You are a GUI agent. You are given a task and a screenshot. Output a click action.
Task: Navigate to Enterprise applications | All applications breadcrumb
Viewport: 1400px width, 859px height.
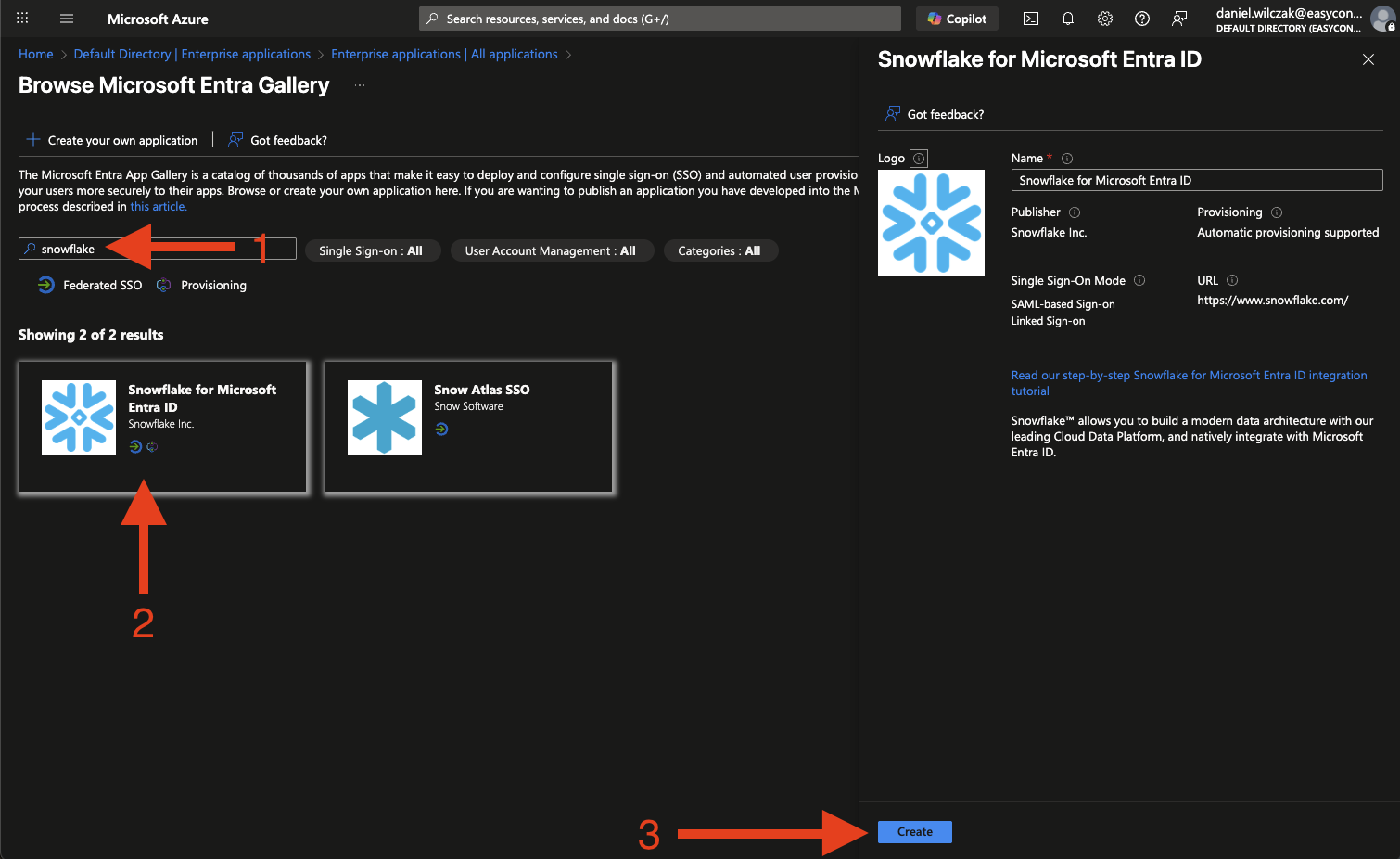point(444,55)
